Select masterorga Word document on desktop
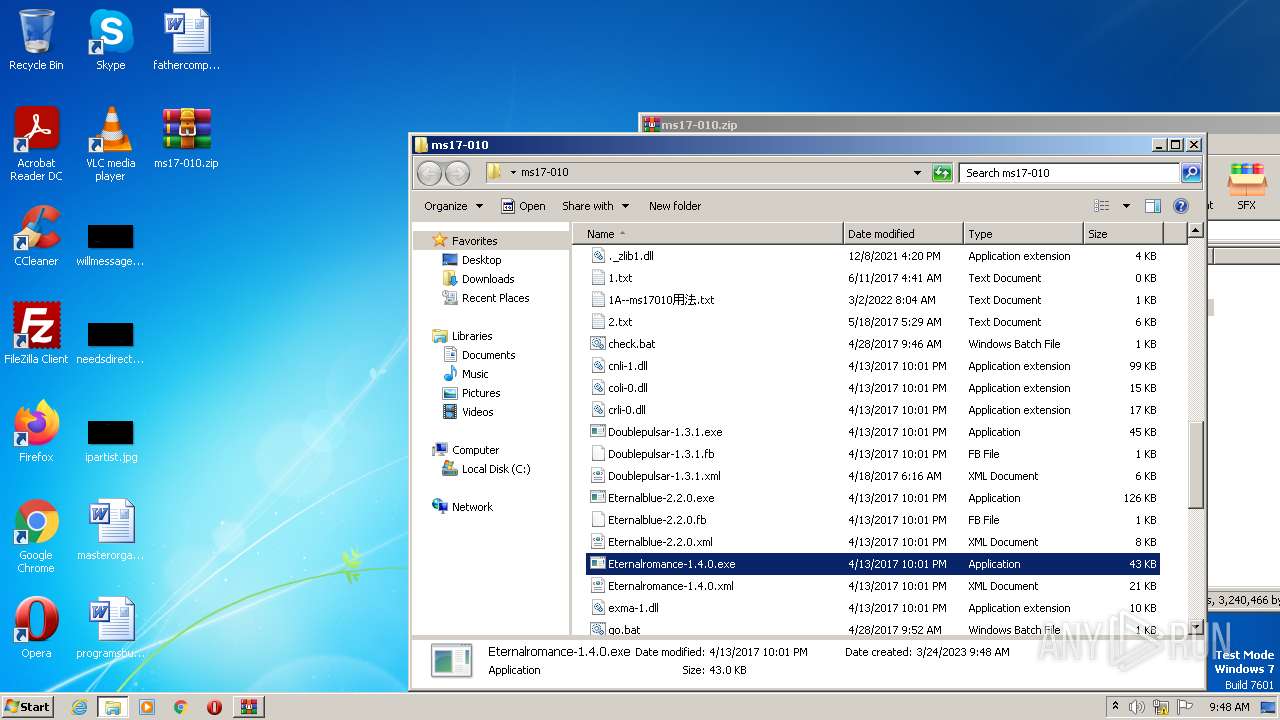This screenshot has height=720, width=1280. (110, 530)
